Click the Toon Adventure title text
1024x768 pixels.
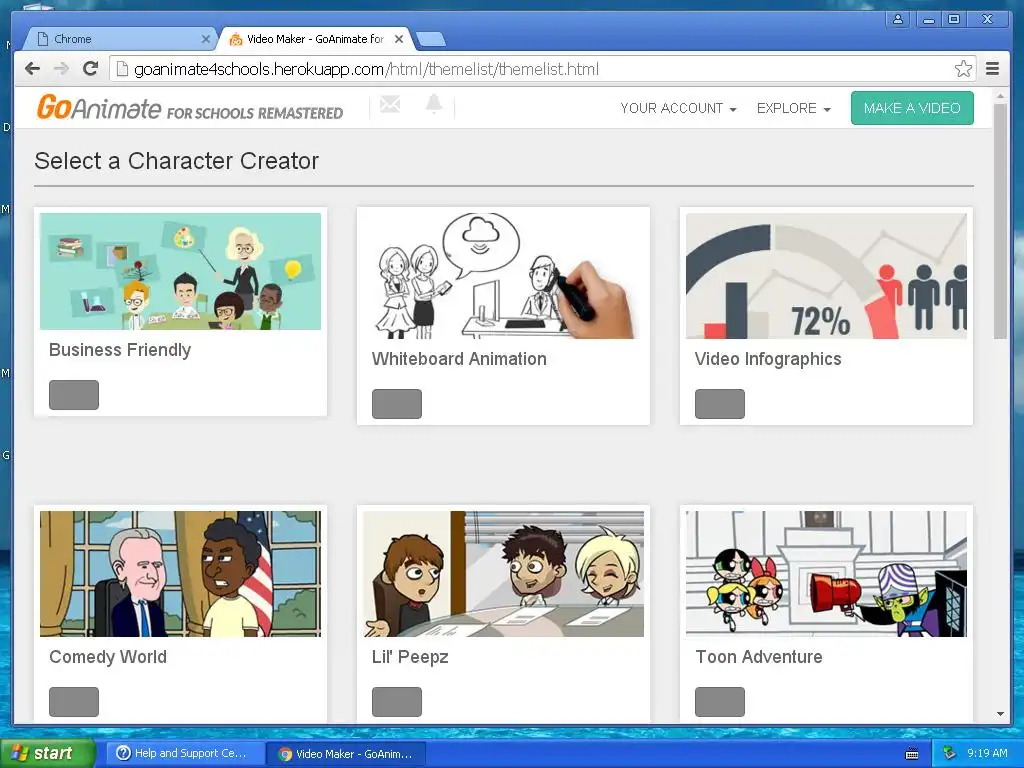(x=759, y=657)
